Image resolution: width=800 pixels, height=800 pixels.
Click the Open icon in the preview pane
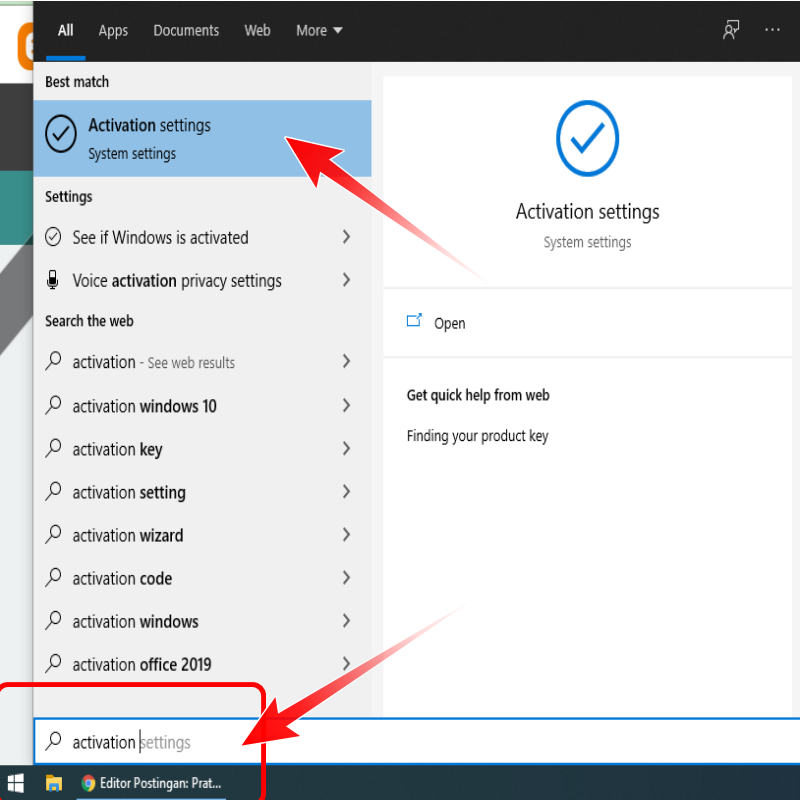coord(415,322)
